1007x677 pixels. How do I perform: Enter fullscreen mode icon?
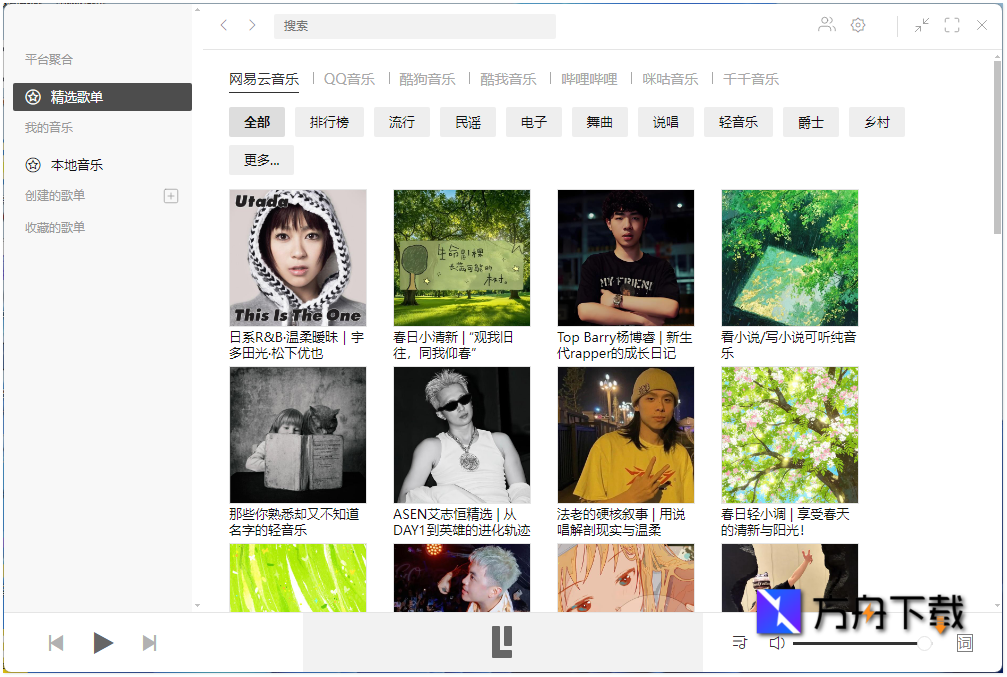point(952,25)
